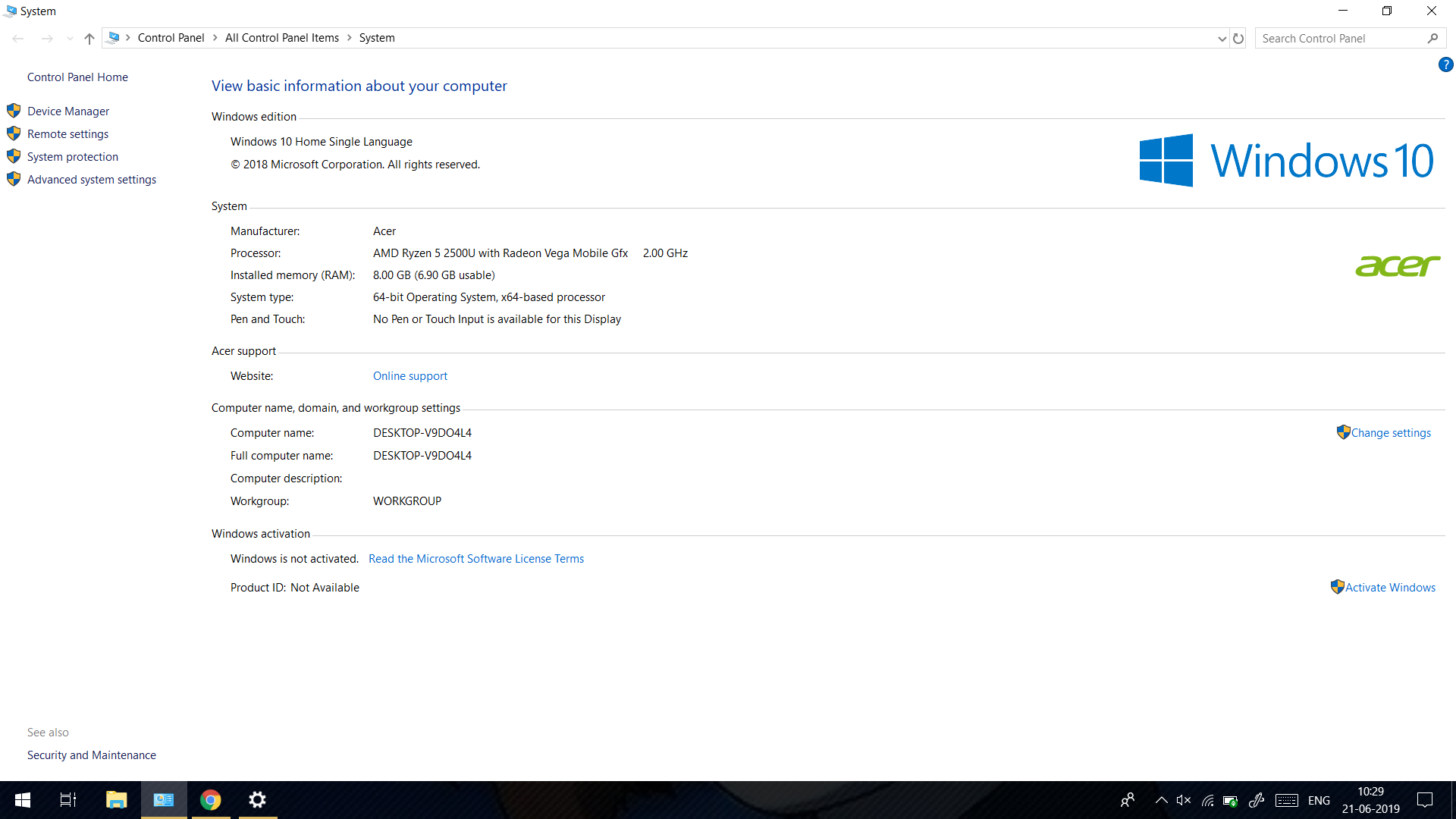The width and height of the screenshot is (1456, 819).
Task: Open Google Chrome from the taskbar
Action: click(211, 800)
